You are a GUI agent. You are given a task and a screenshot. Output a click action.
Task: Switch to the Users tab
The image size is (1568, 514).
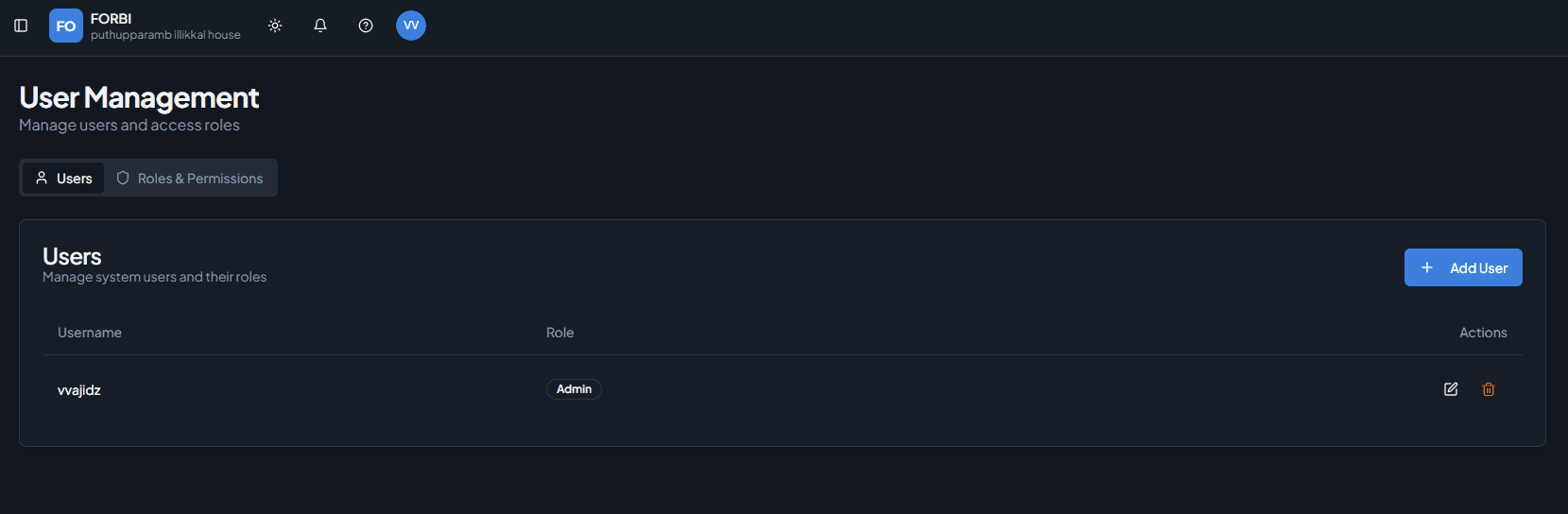[x=63, y=179]
